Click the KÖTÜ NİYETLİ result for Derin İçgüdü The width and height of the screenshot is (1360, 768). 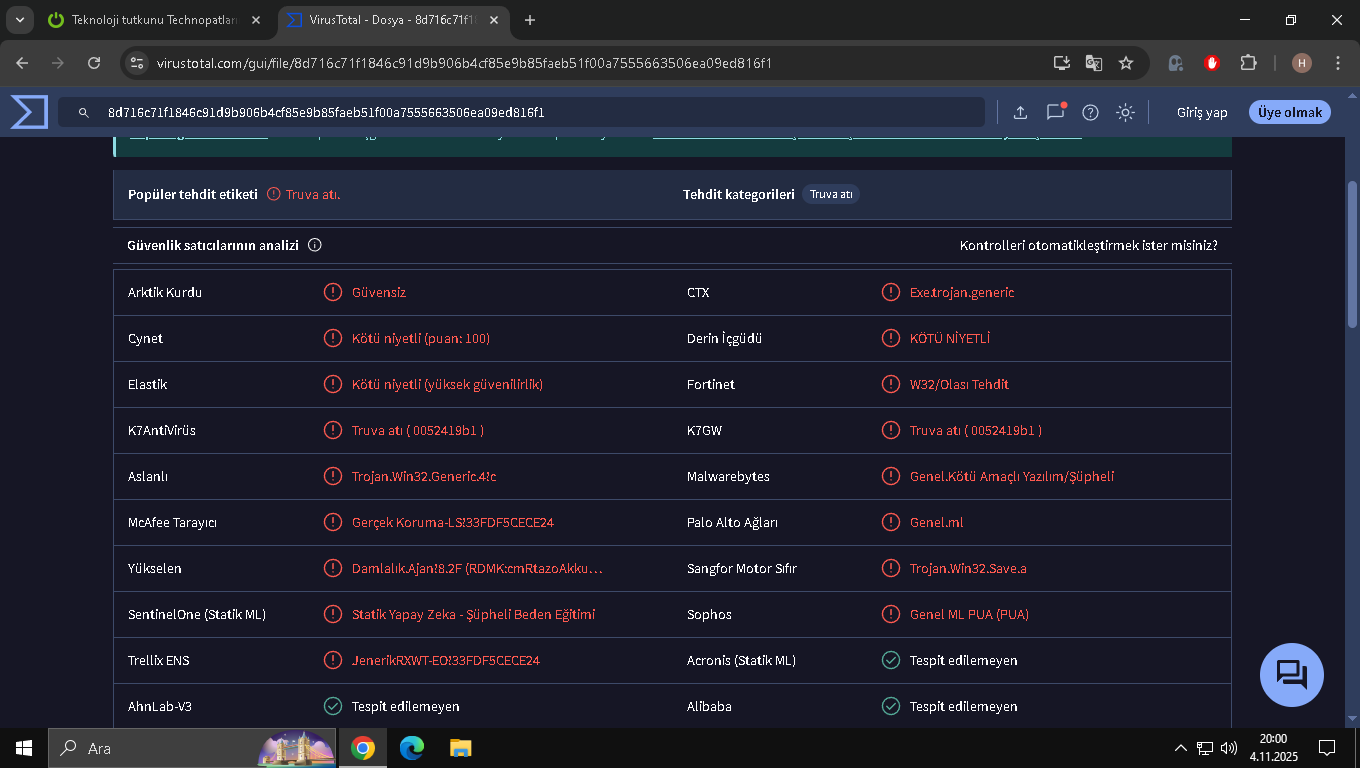point(950,338)
